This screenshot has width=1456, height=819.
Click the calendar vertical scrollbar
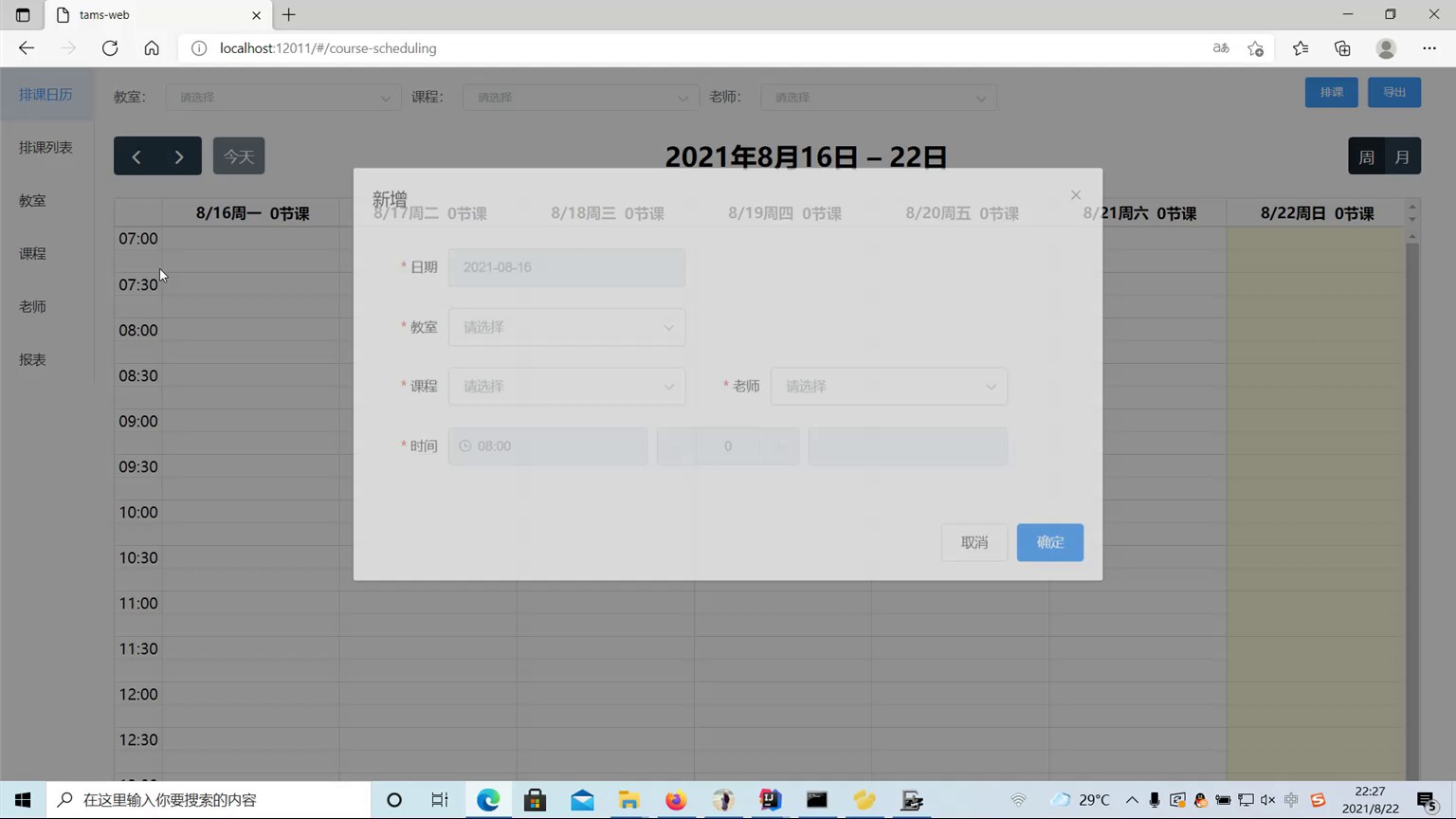(1412, 512)
